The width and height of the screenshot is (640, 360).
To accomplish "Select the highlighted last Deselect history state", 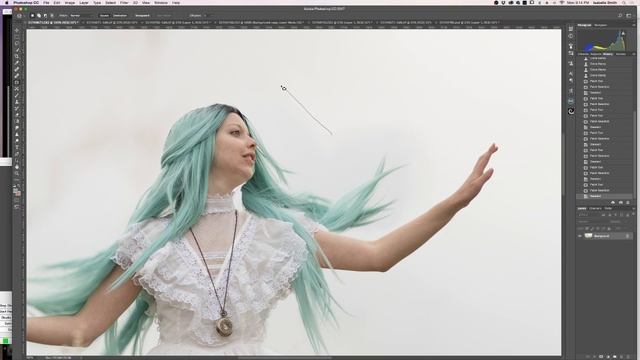I will (x=605, y=196).
